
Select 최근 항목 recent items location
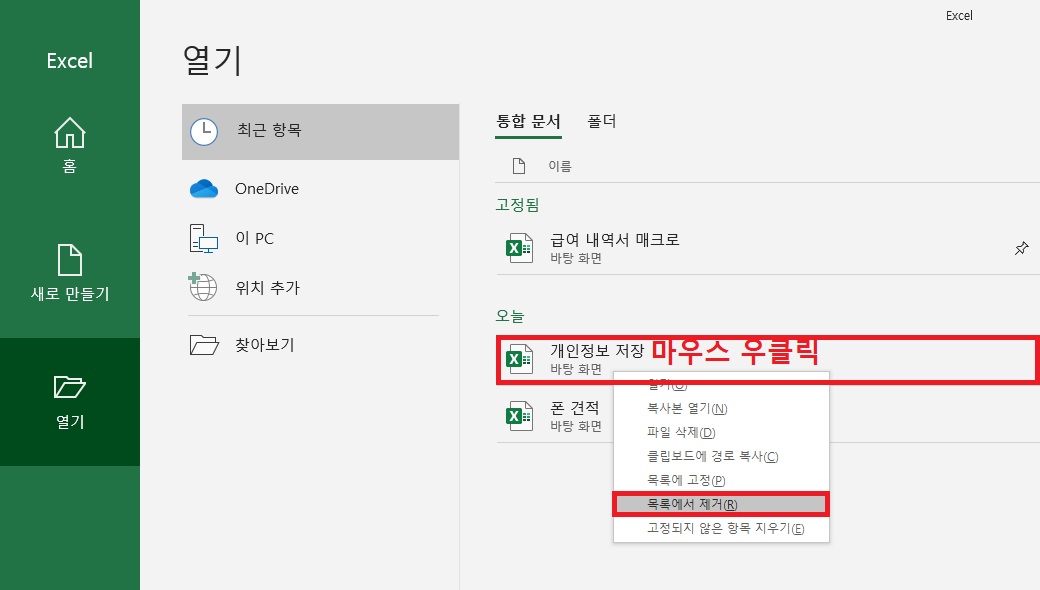(320, 131)
